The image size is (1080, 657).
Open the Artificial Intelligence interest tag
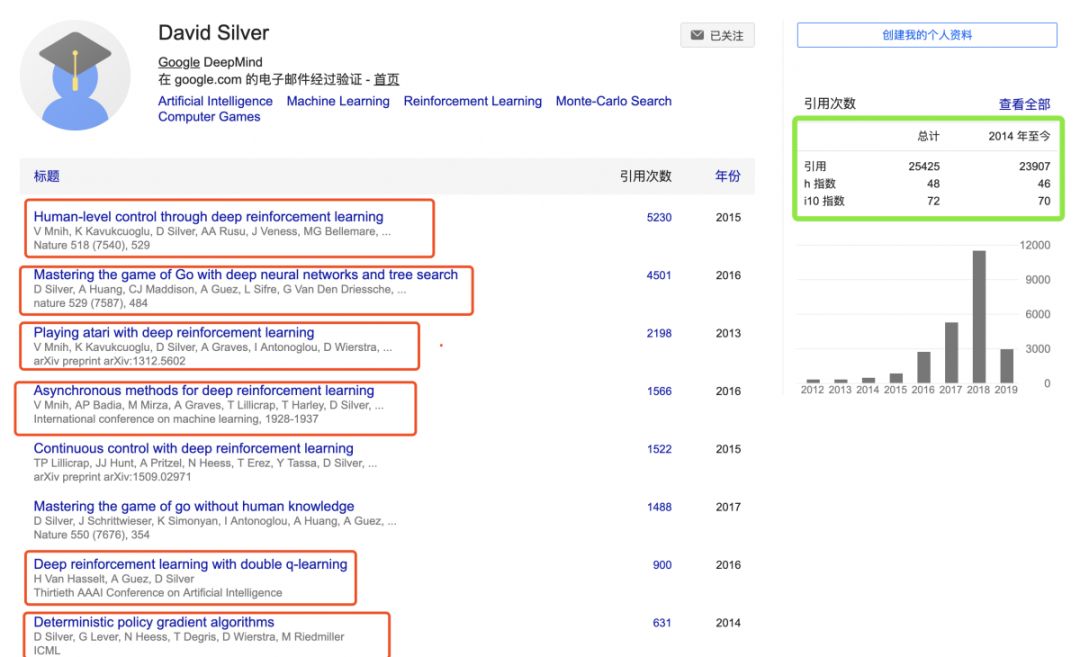(215, 101)
